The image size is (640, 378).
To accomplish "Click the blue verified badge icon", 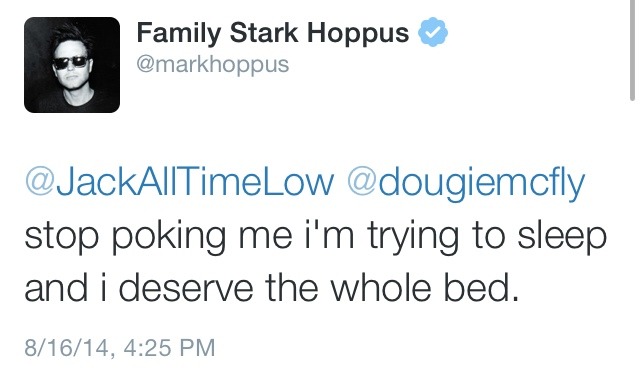I will tap(433, 32).
